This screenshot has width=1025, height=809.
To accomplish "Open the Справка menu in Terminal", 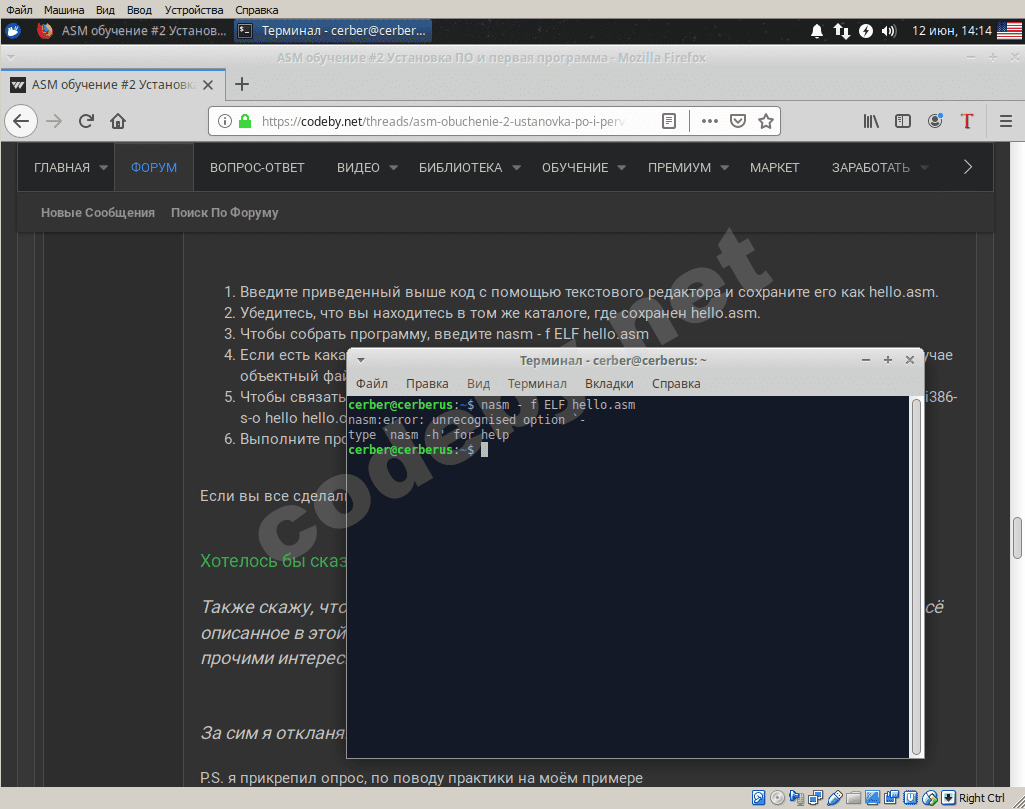I will click(676, 384).
